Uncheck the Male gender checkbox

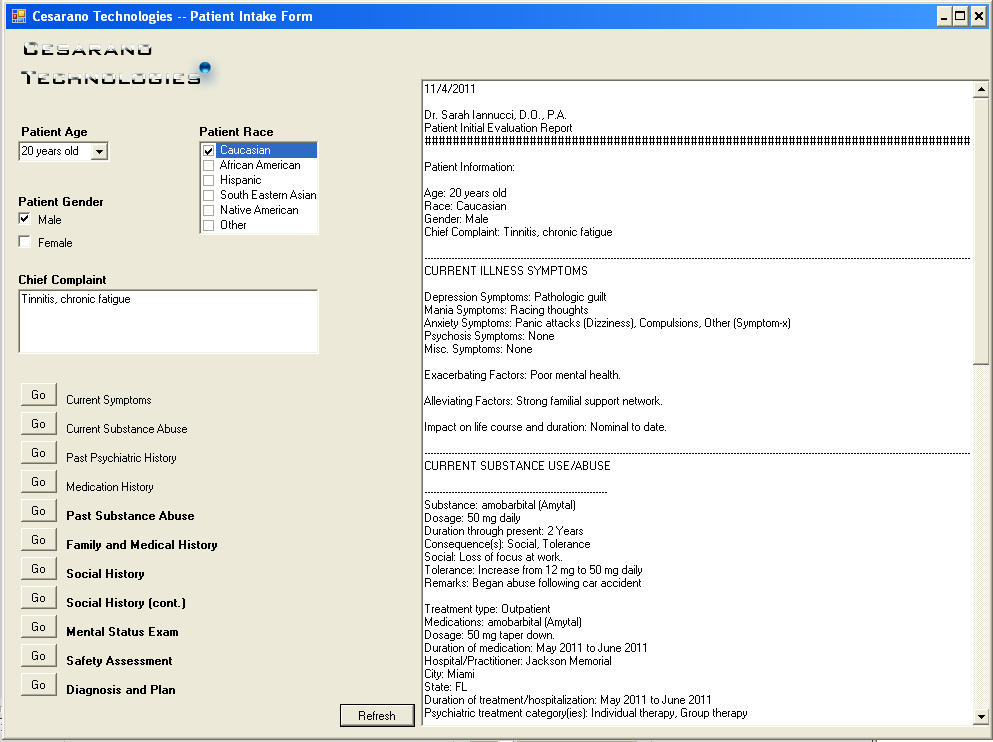(x=24, y=219)
